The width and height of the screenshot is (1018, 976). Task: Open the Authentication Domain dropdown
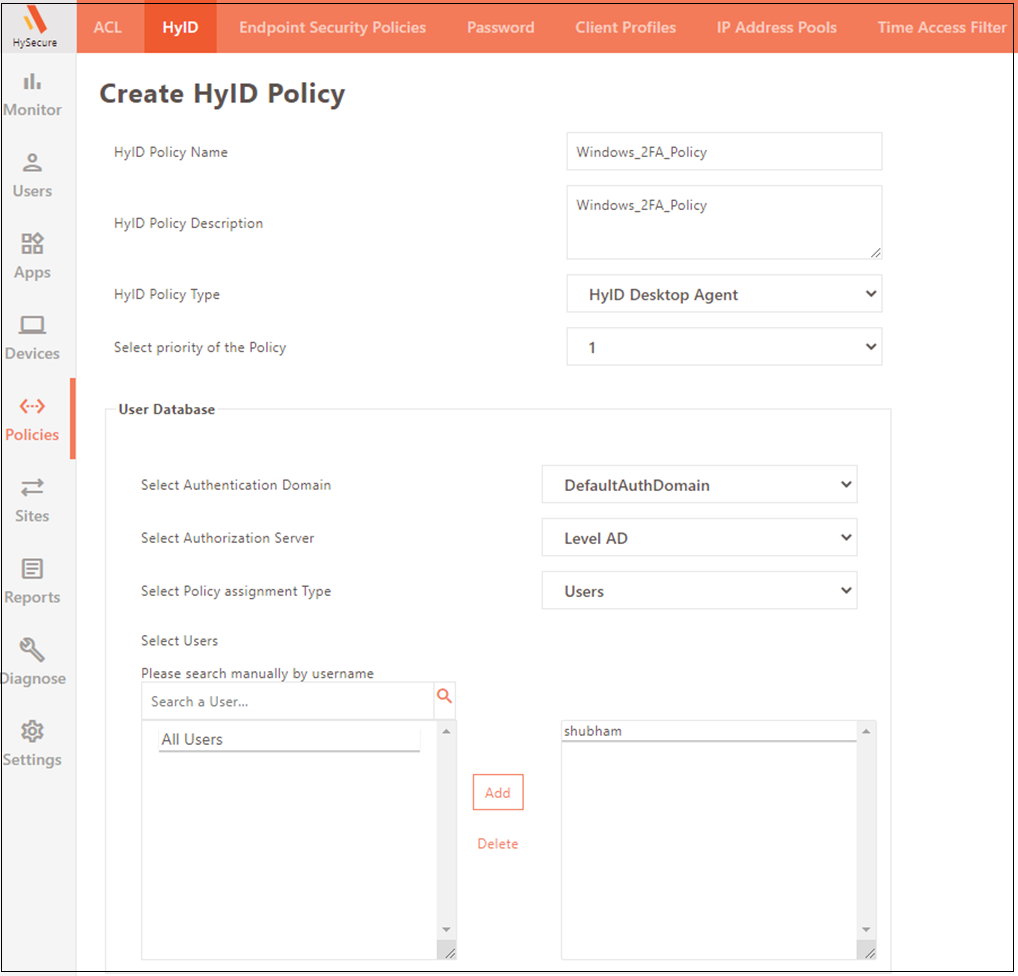(699, 484)
